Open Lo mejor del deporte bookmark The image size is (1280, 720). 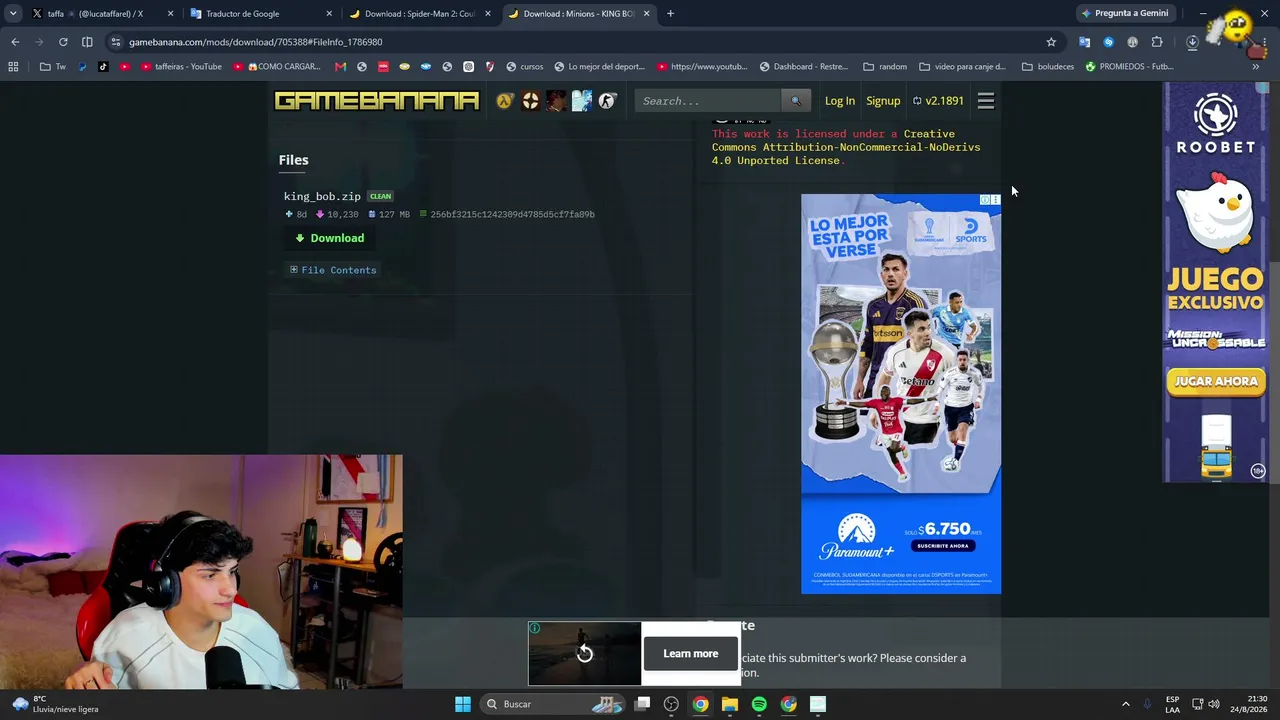pos(600,67)
